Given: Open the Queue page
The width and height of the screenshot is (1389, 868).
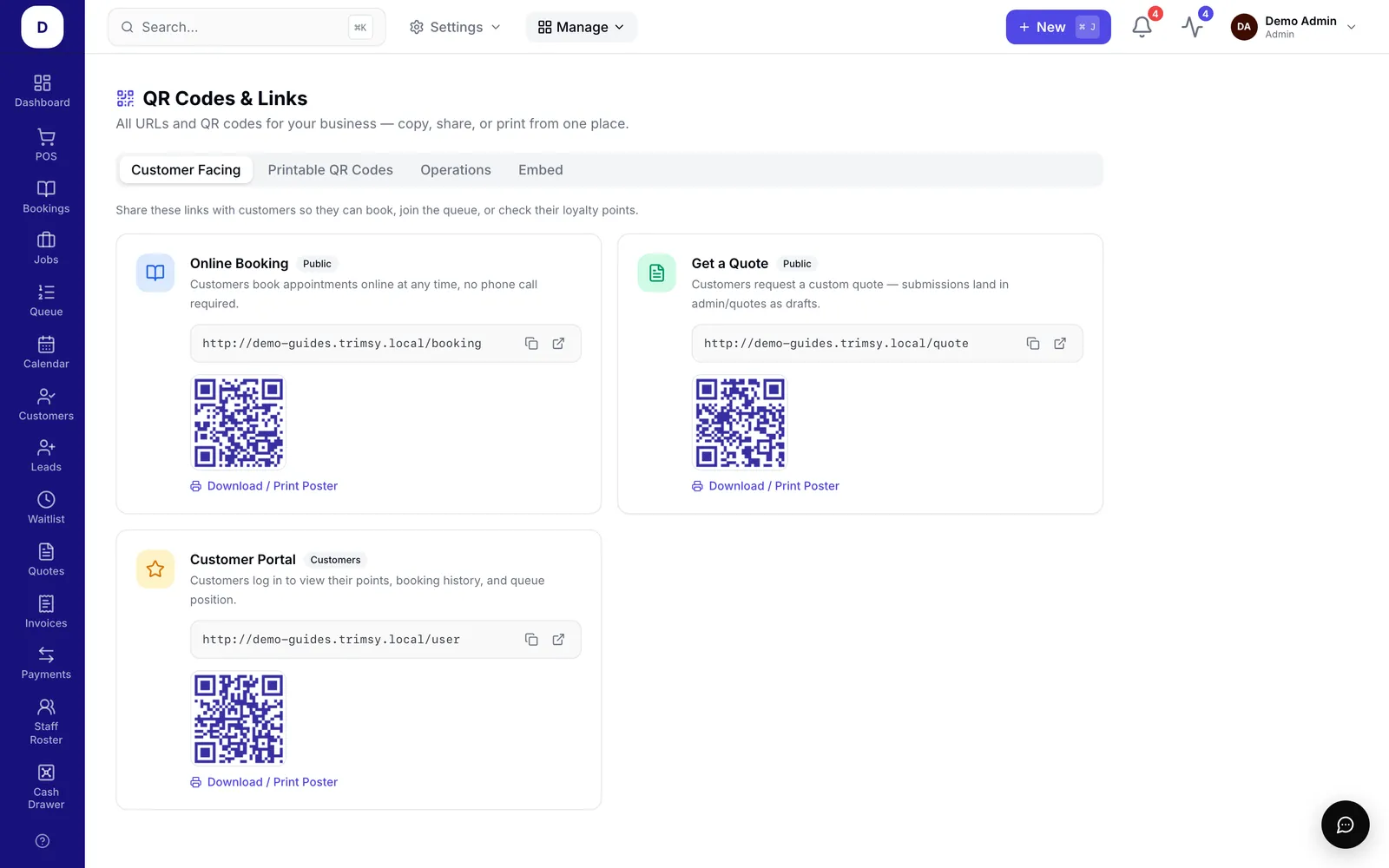Looking at the screenshot, I should click(46, 300).
